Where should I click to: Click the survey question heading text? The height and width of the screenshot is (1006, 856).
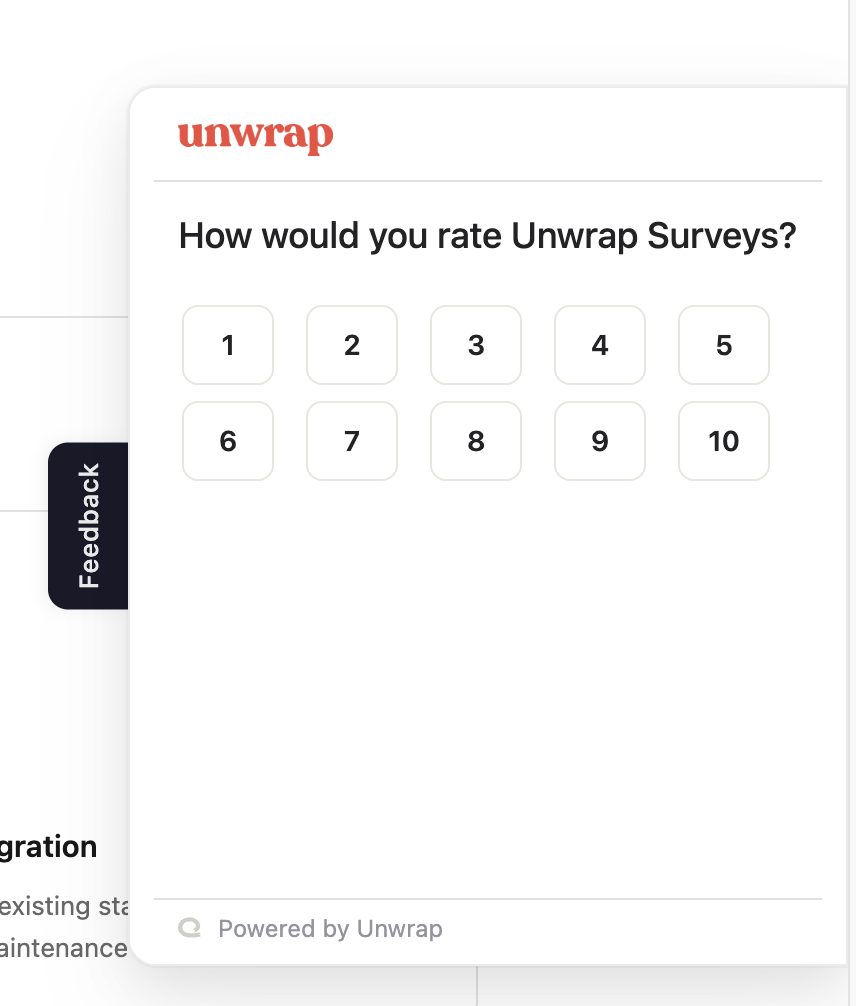487,237
